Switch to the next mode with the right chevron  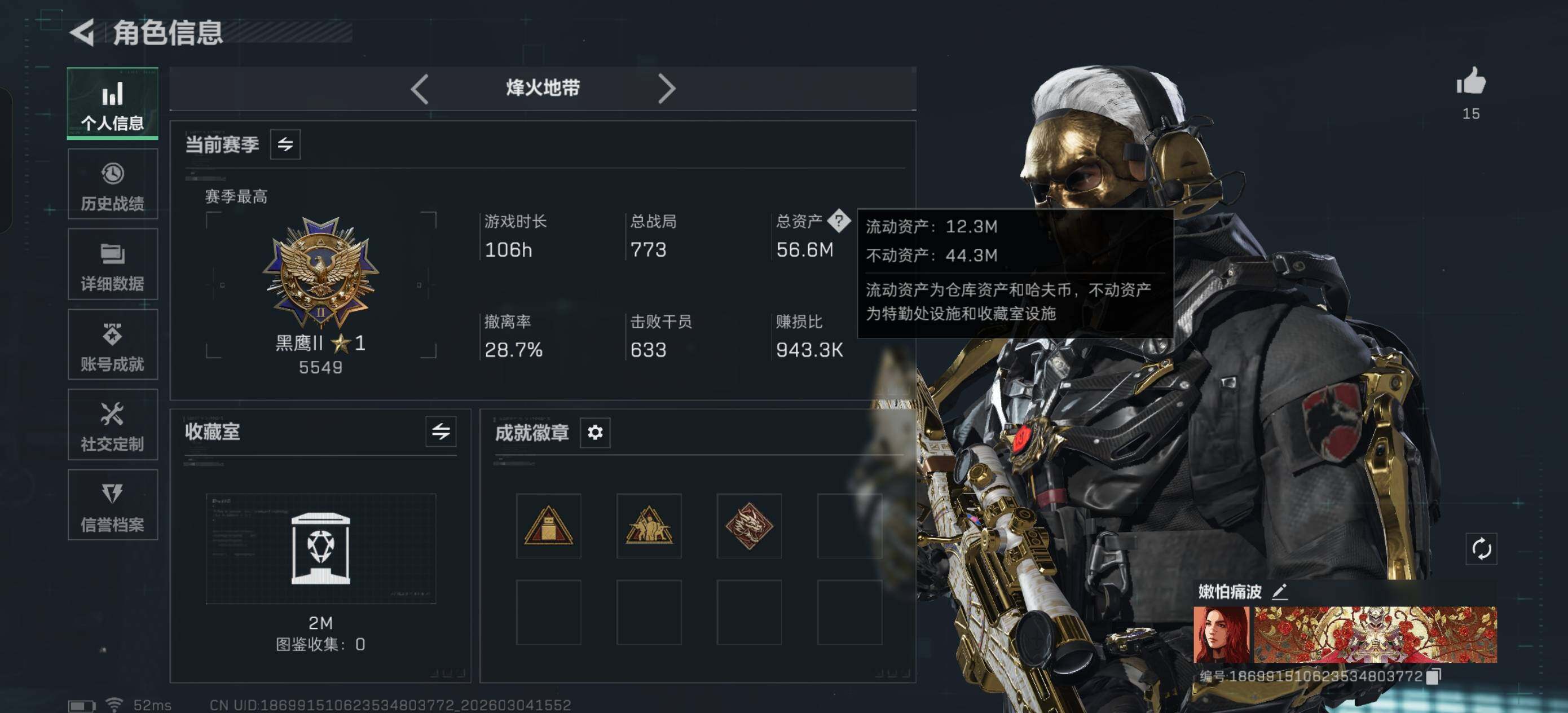pos(667,89)
